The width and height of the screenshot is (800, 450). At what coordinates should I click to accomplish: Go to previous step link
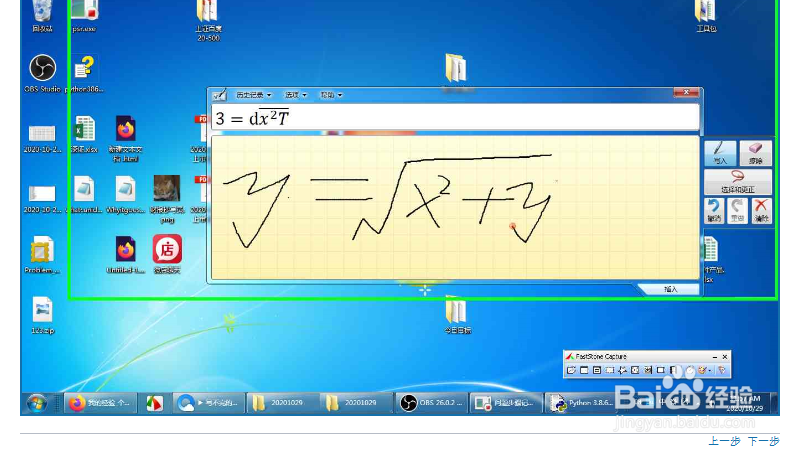coord(724,441)
